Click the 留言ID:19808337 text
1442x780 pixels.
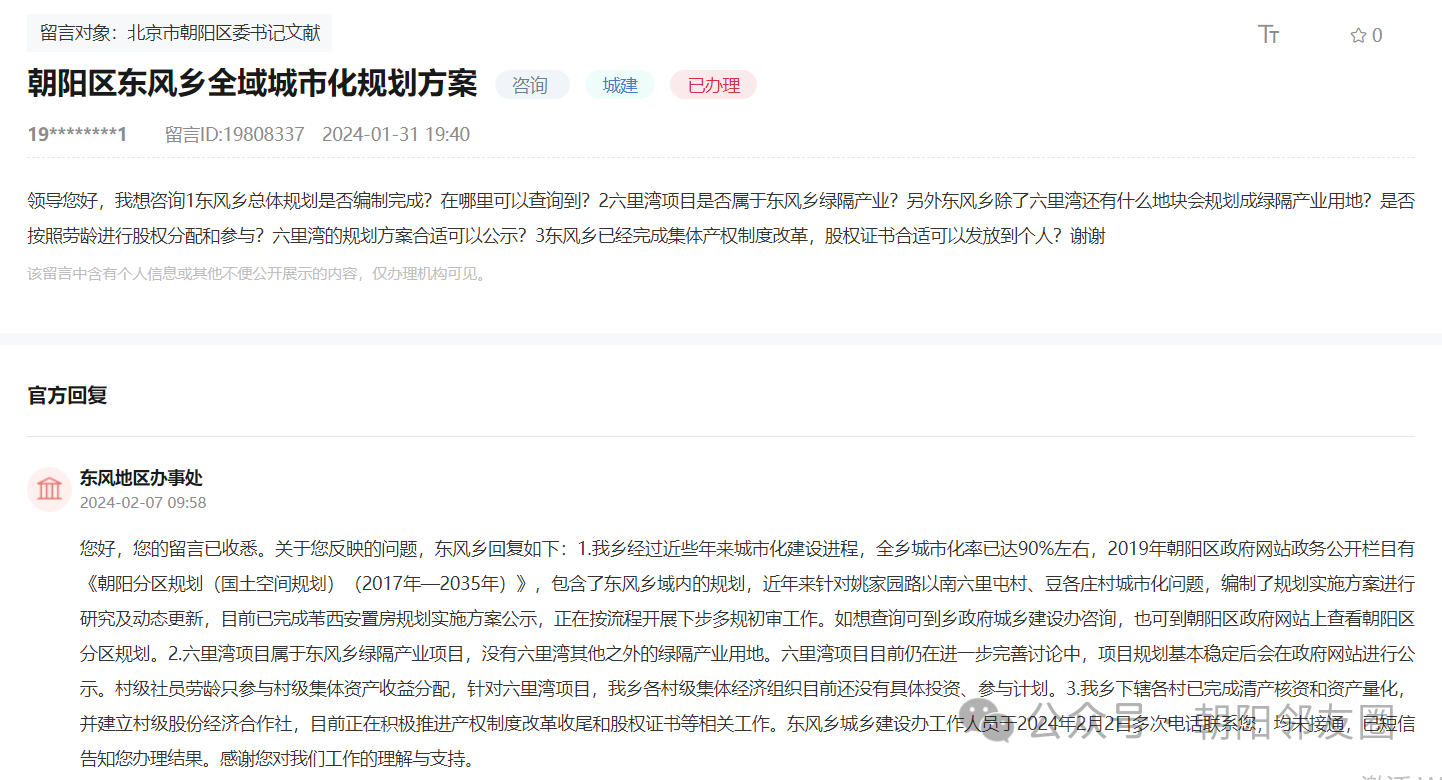pos(234,135)
